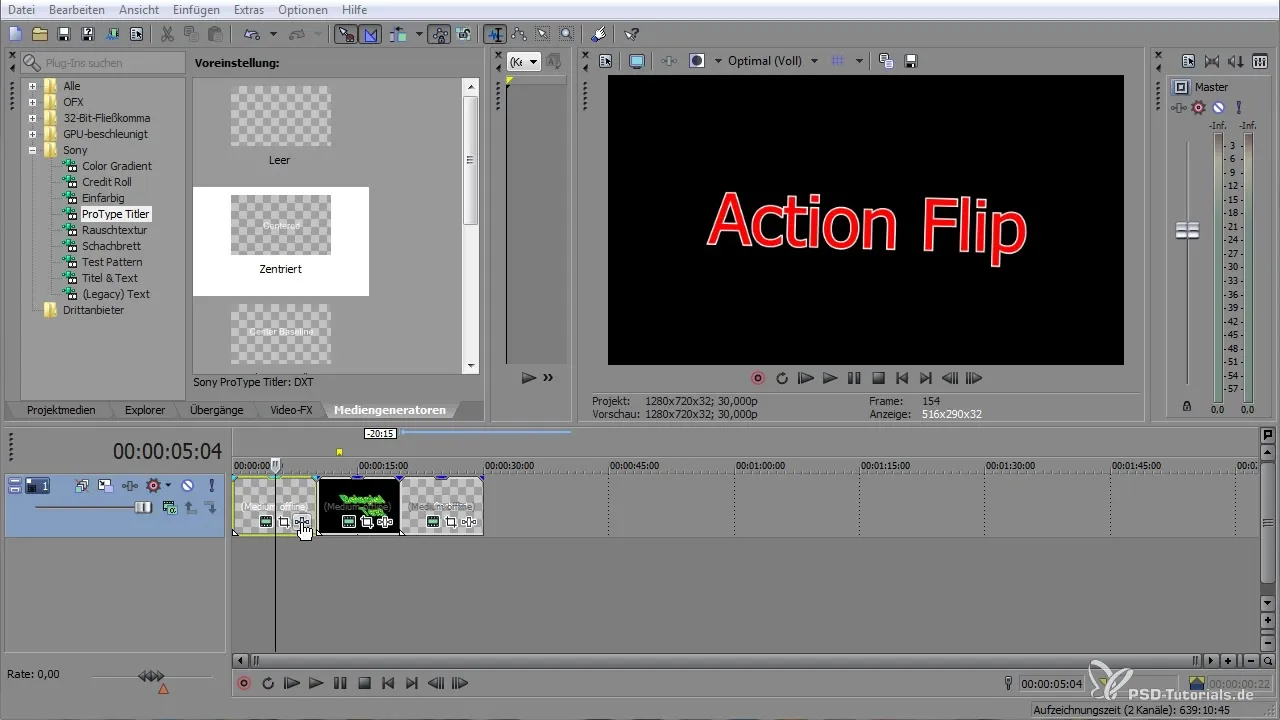
Task: Toggle ignore event grouping button
Action: (x=464, y=34)
